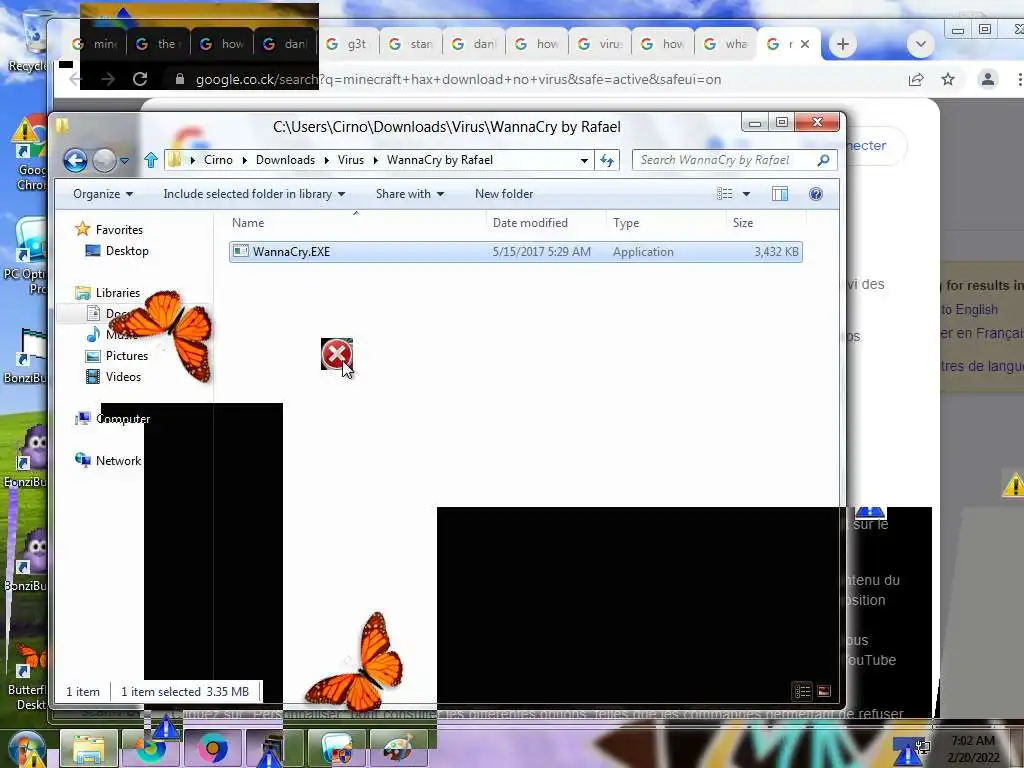Select Pictures in the navigation pane

pyautogui.click(x=127, y=356)
